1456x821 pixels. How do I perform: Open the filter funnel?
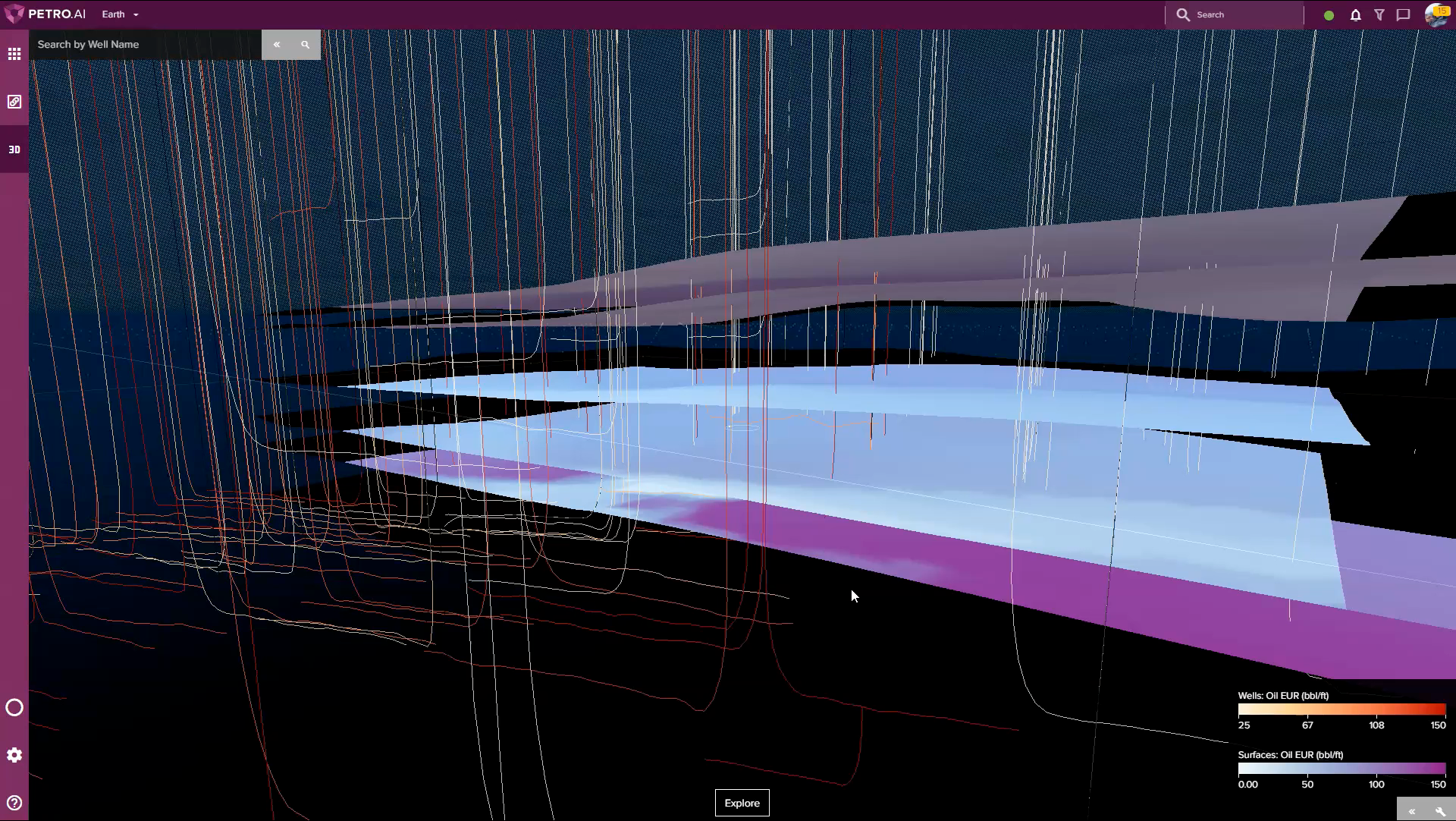click(x=1379, y=15)
